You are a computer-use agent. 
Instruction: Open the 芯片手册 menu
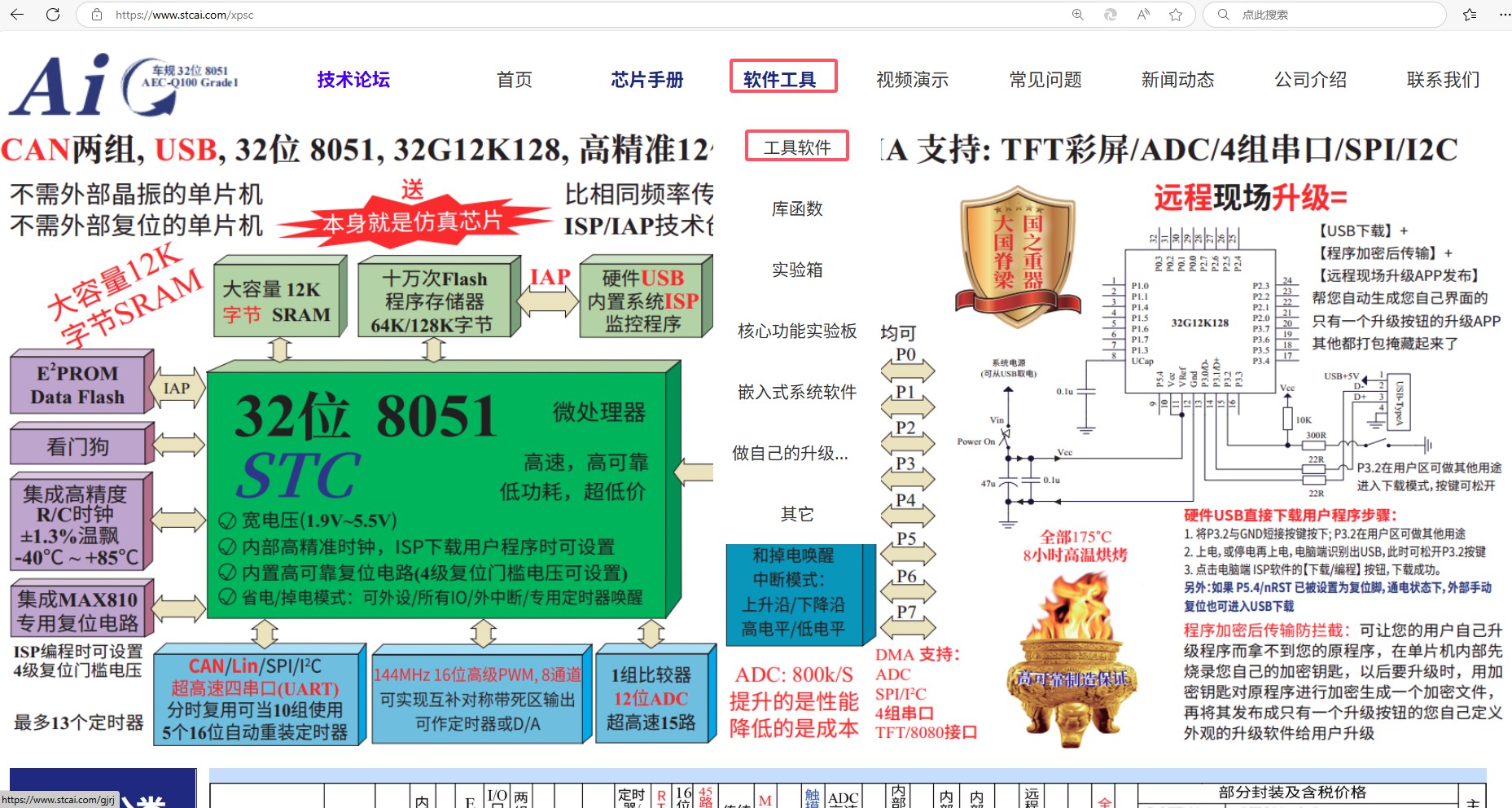pyautogui.click(x=647, y=80)
